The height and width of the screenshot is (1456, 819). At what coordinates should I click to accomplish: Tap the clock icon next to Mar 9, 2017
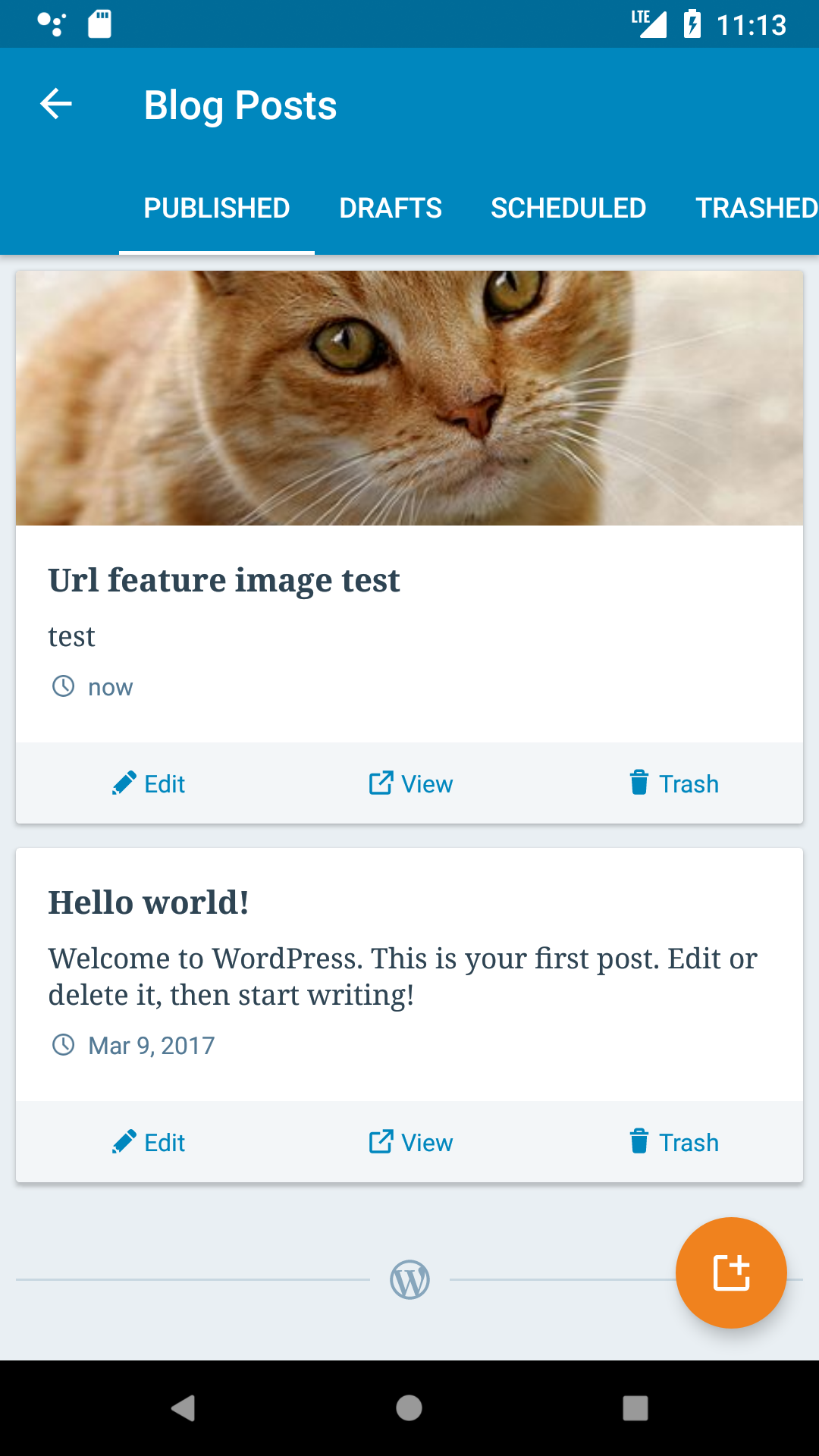pyautogui.click(x=63, y=1044)
